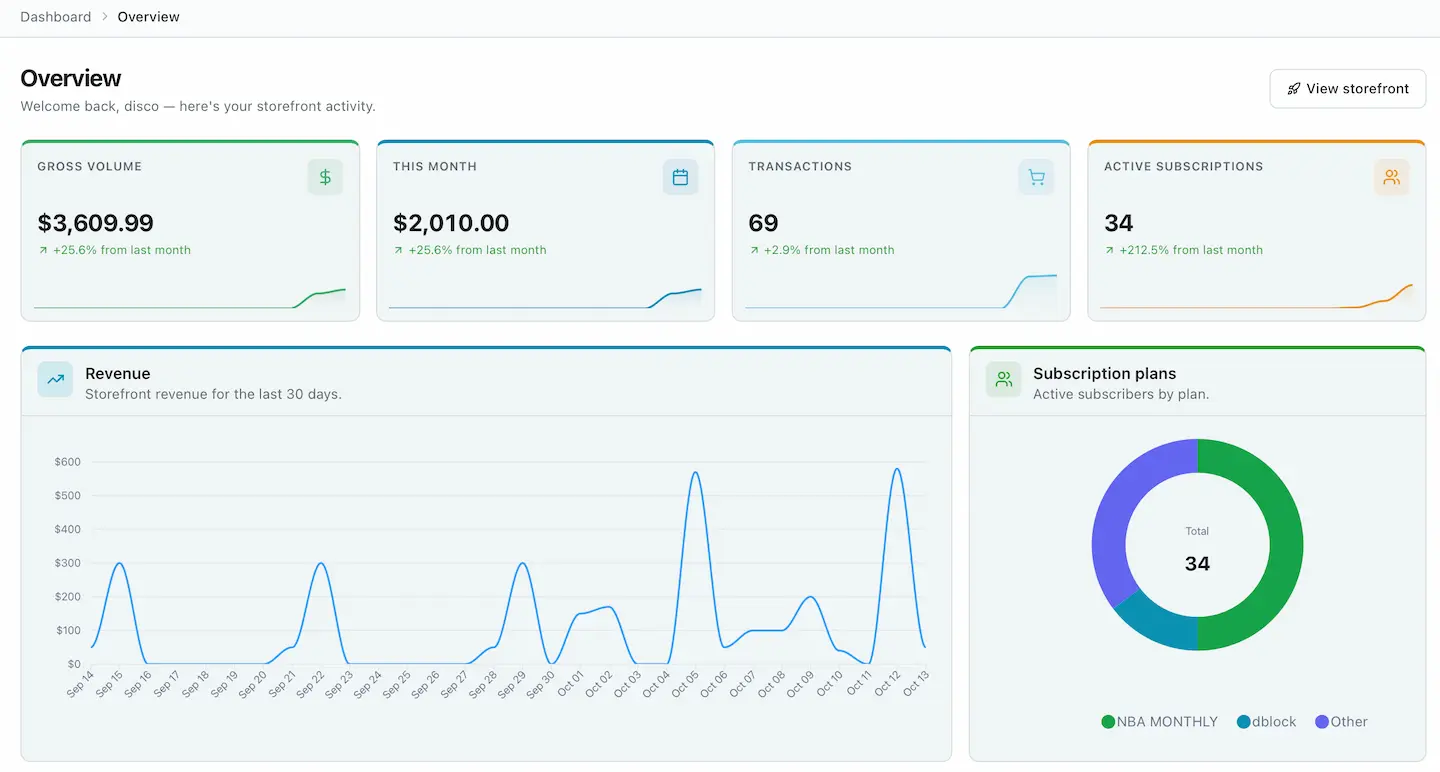1440x772 pixels.
Task: Click the Oct 12 axis label
Action: [x=887, y=685]
